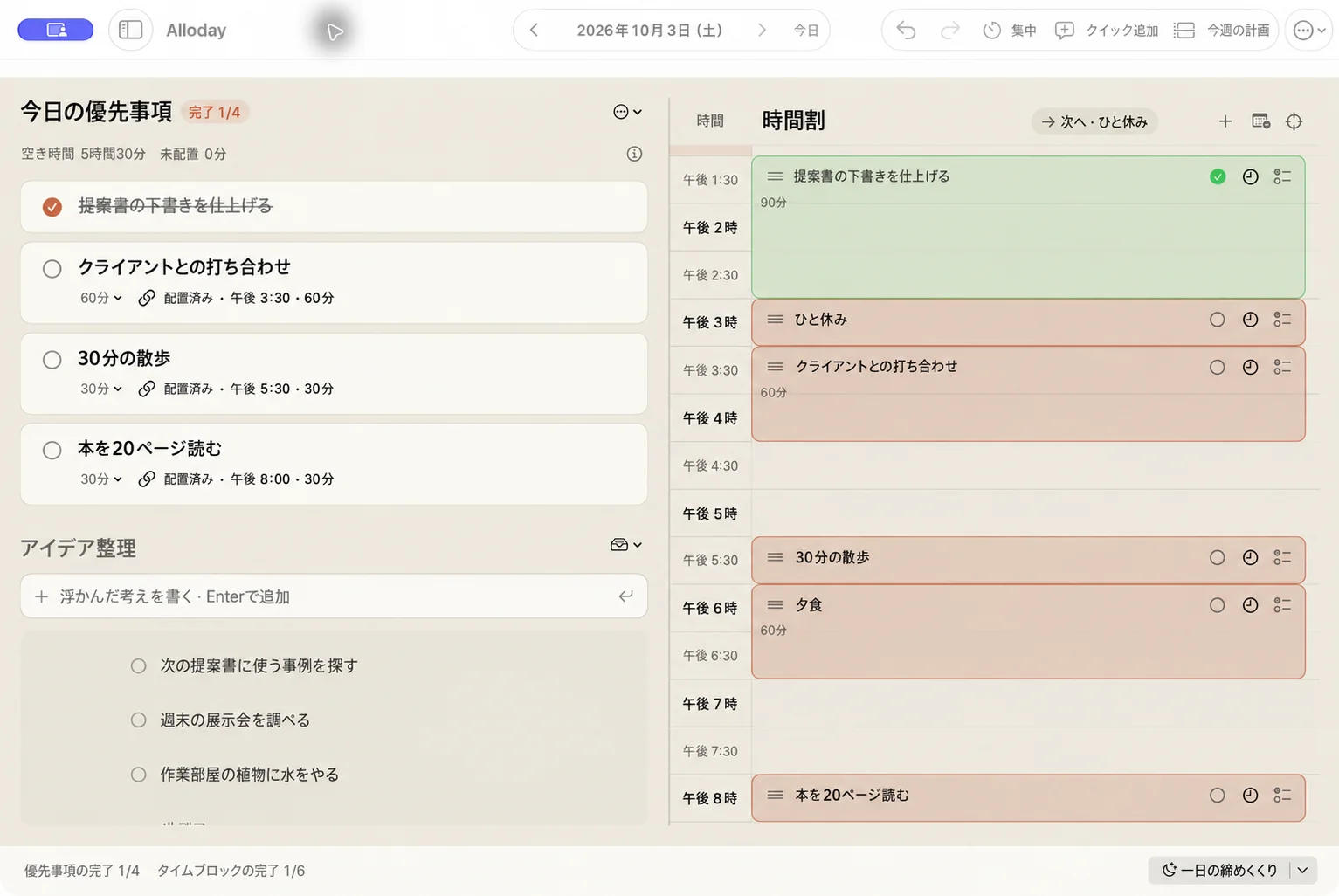This screenshot has width=1339, height=896.
Task: Mark ひと休み block complete
Action: coord(1218,320)
